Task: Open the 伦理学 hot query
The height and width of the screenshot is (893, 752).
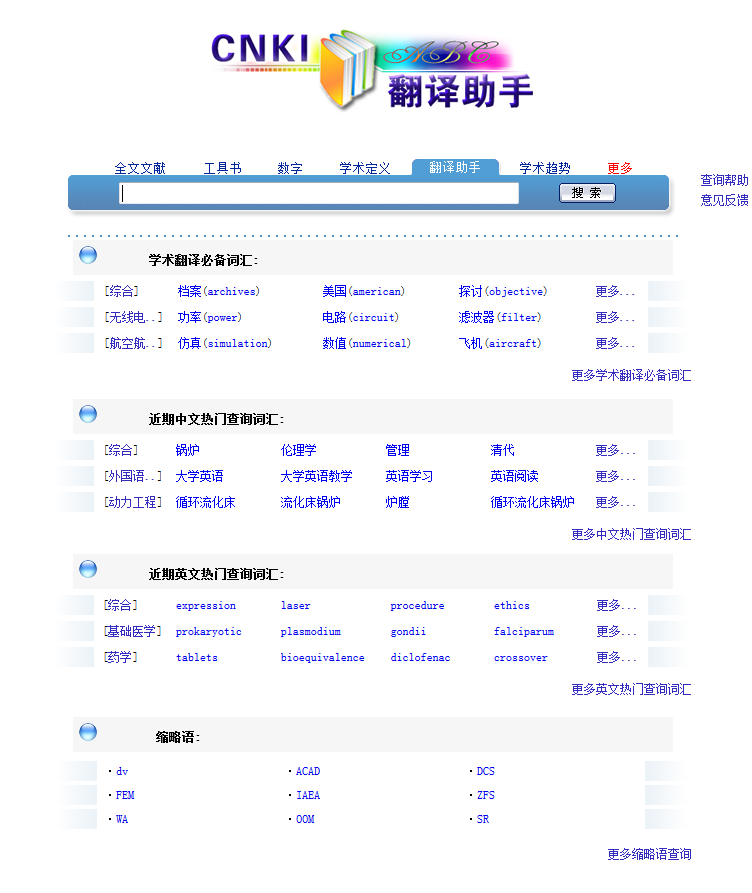Action: click(299, 450)
